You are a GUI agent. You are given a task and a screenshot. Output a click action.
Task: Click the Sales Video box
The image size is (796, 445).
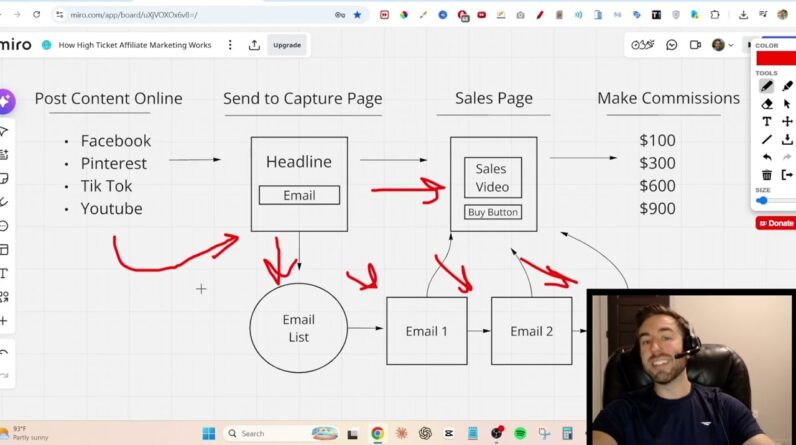point(492,178)
